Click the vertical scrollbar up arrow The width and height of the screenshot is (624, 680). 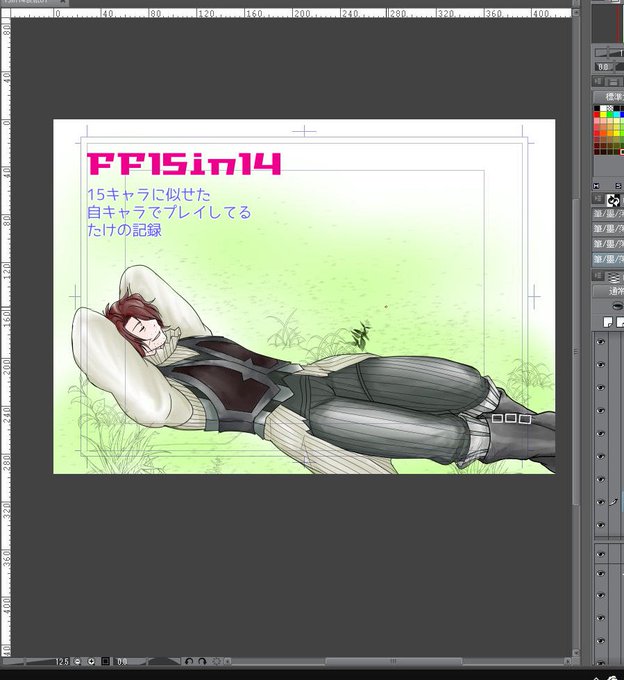(x=575, y=13)
